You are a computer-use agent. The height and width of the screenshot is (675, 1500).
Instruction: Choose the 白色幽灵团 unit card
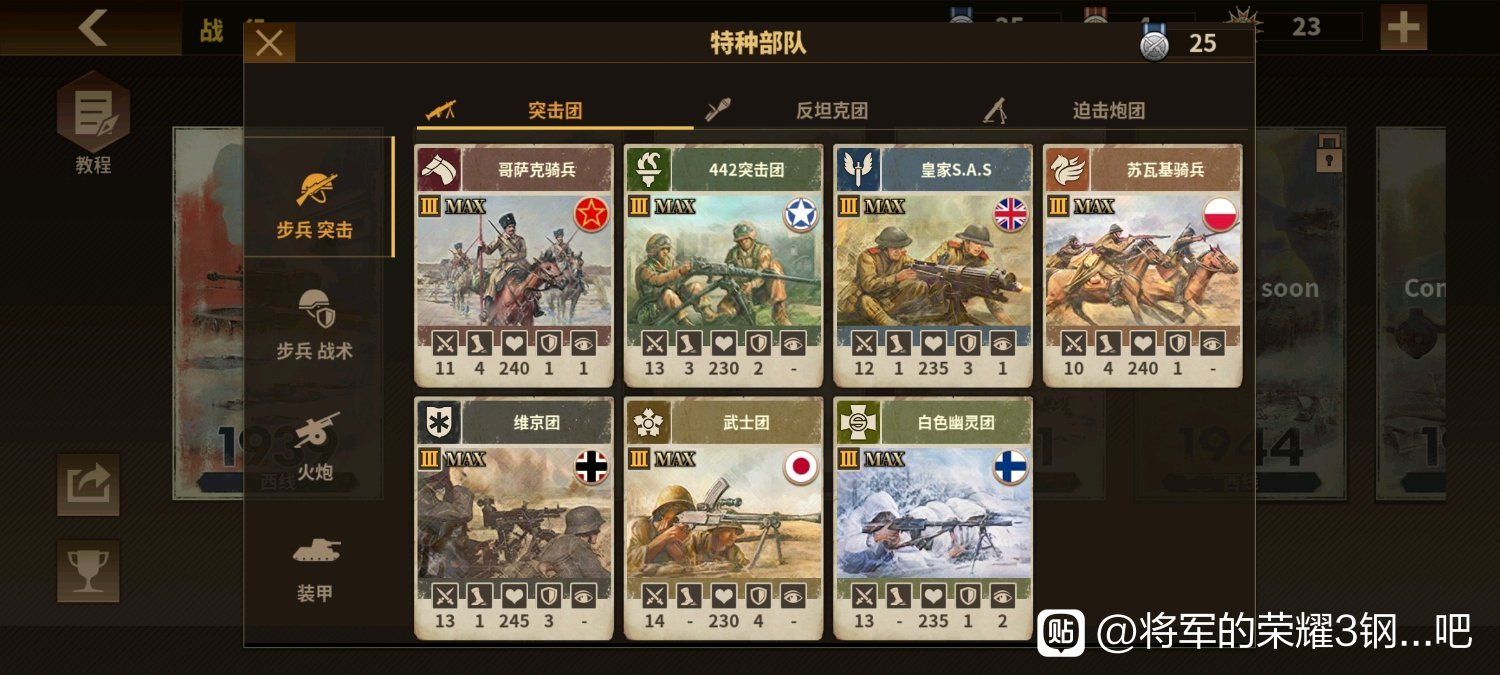(x=933, y=518)
